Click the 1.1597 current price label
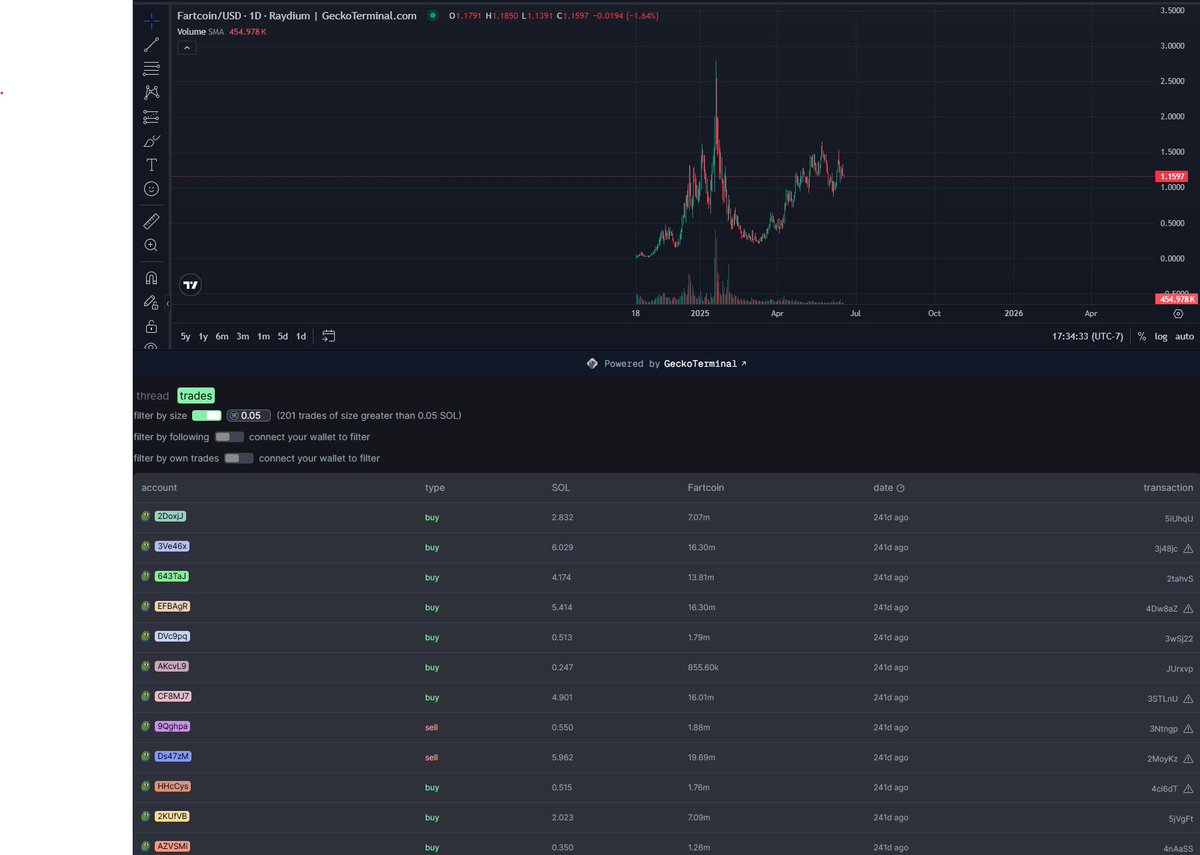This screenshot has width=1200, height=855. click(x=1172, y=177)
